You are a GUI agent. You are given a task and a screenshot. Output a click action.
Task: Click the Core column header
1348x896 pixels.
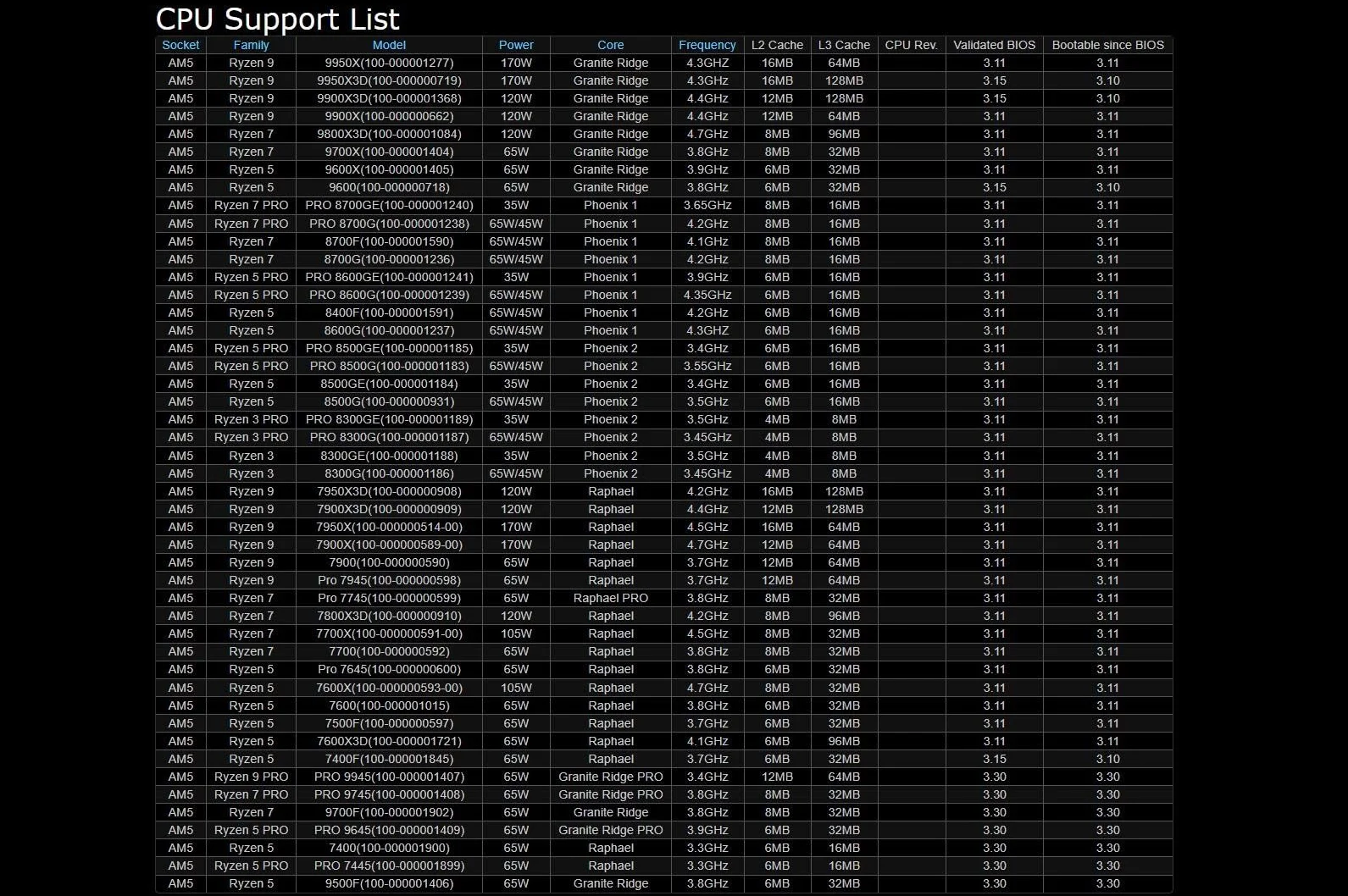coord(610,45)
